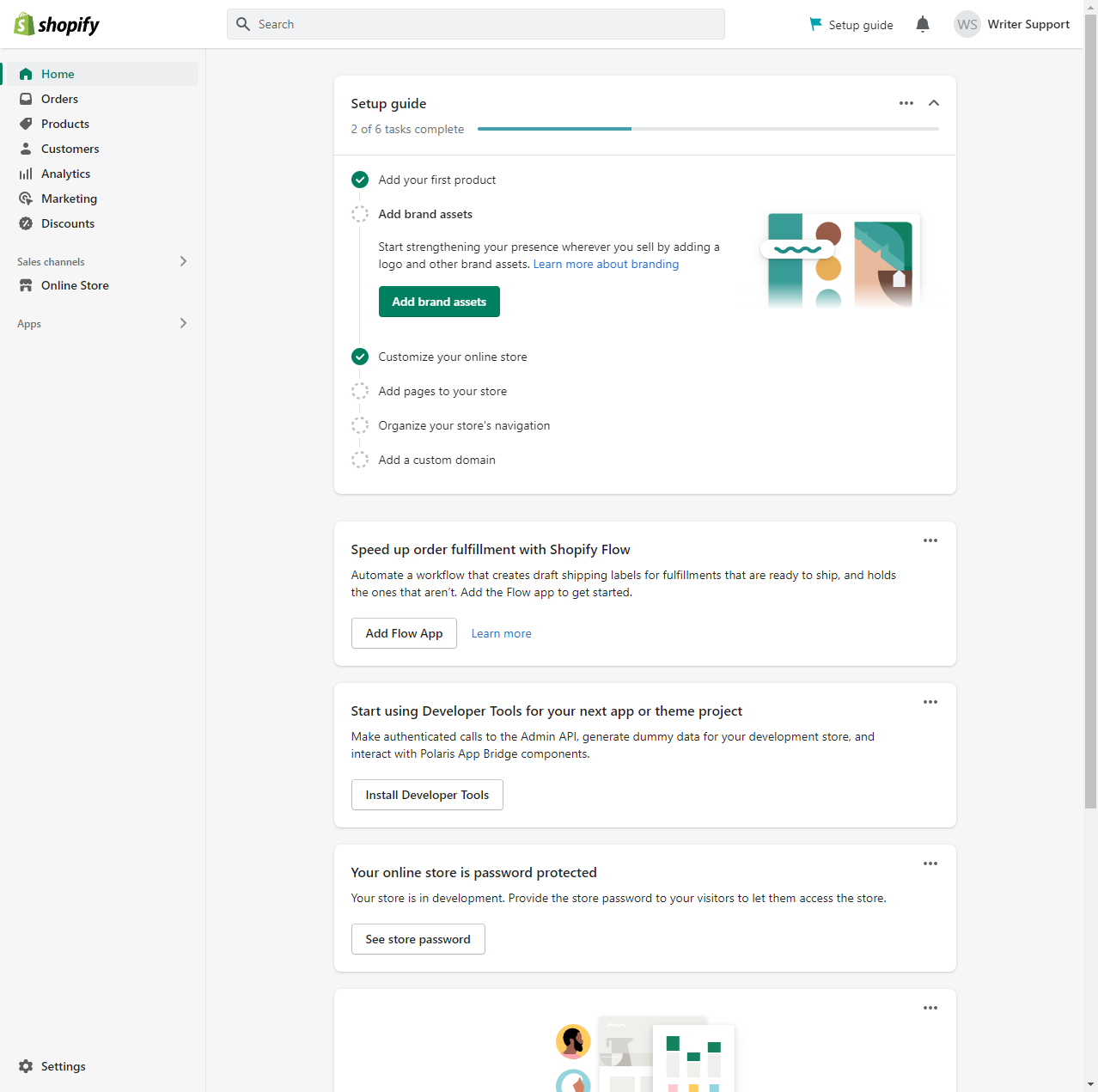This screenshot has height=1092, width=1098.
Task: Click the WS user avatar
Action: (967, 24)
